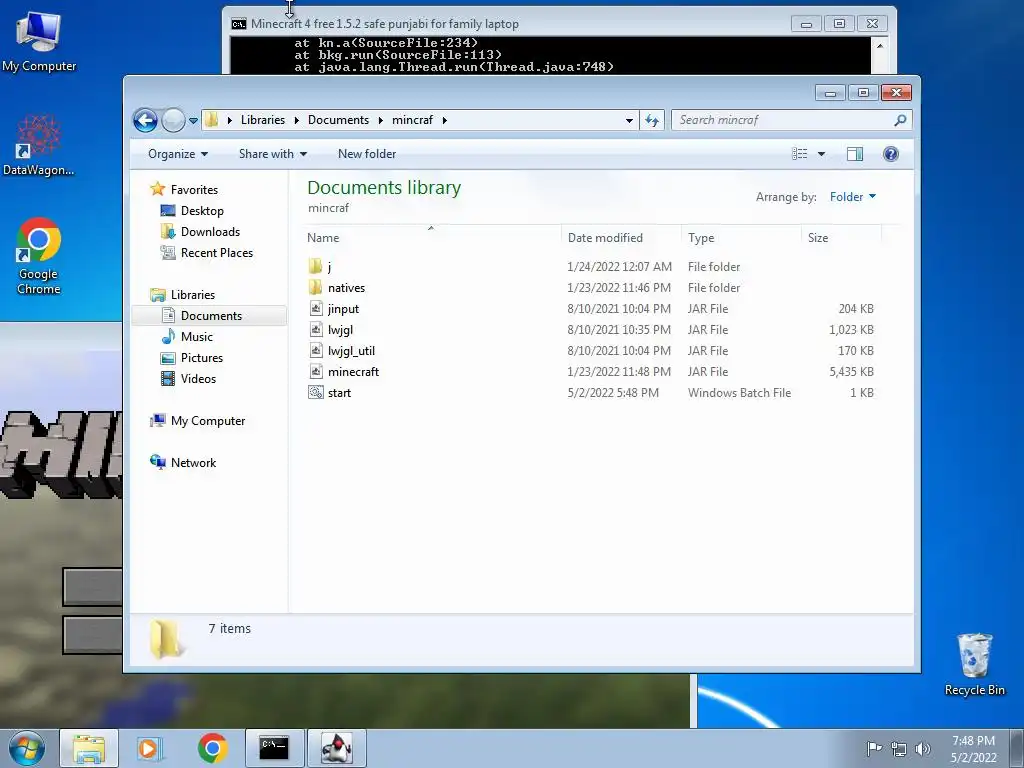Select DataWagon desktop shortcut
The image size is (1024, 768).
pos(39,146)
